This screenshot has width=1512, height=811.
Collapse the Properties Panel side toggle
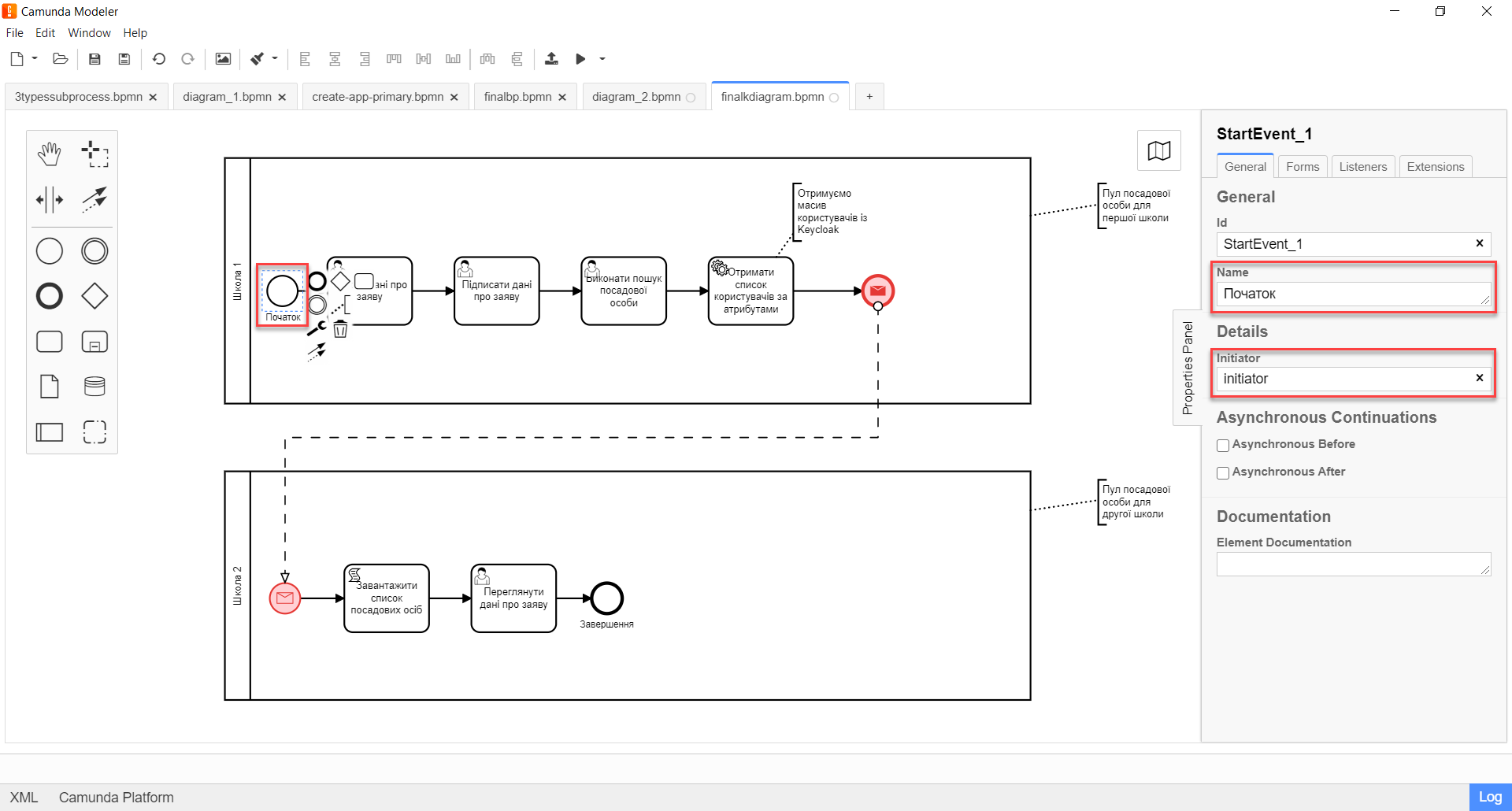pyautogui.click(x=1187, y=368)
